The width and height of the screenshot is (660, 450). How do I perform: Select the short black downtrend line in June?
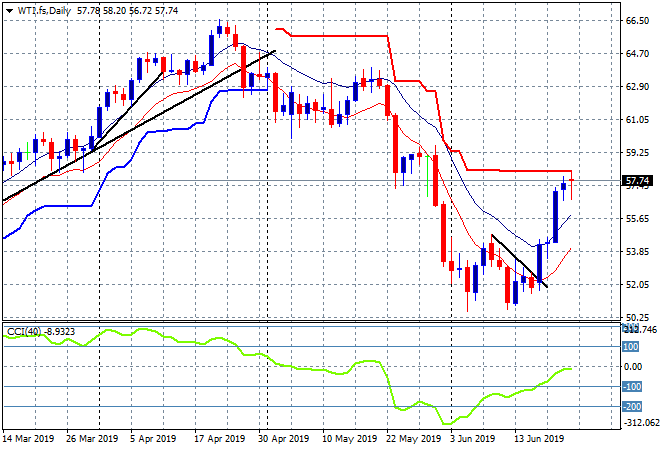[x=519, y=261]
